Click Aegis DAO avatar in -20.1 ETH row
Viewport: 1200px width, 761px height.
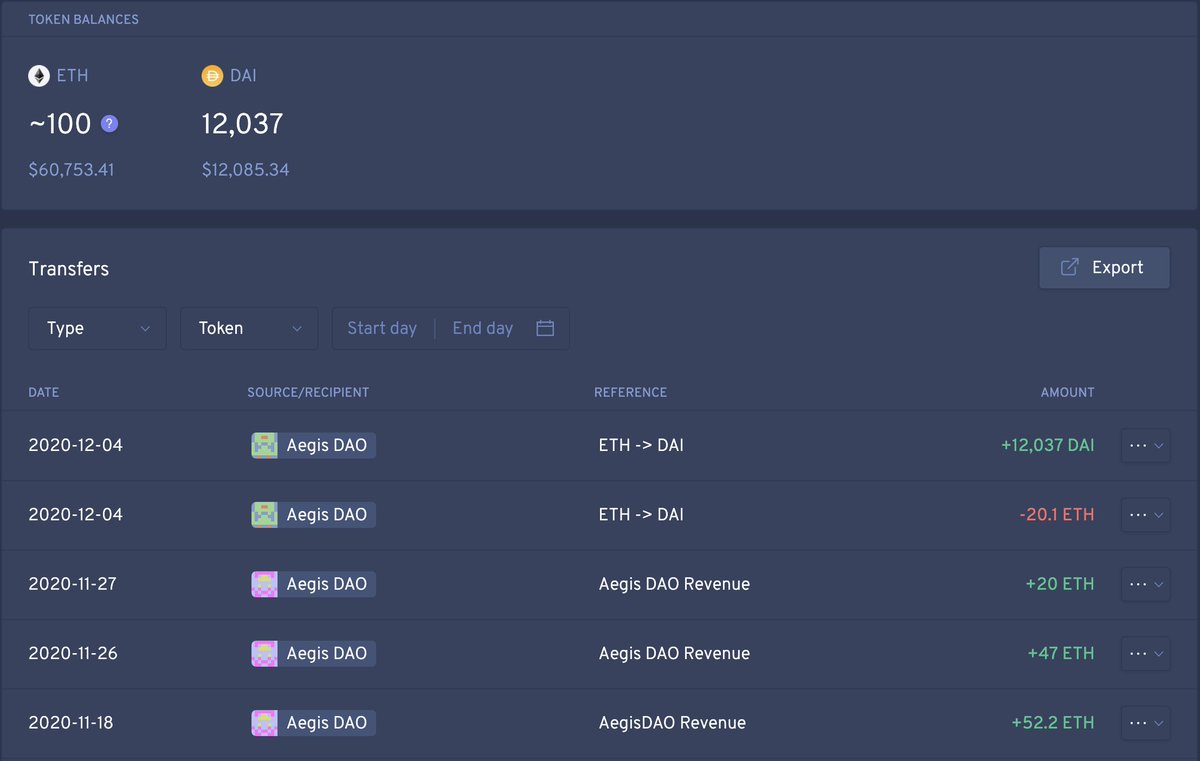coord(264,515)
